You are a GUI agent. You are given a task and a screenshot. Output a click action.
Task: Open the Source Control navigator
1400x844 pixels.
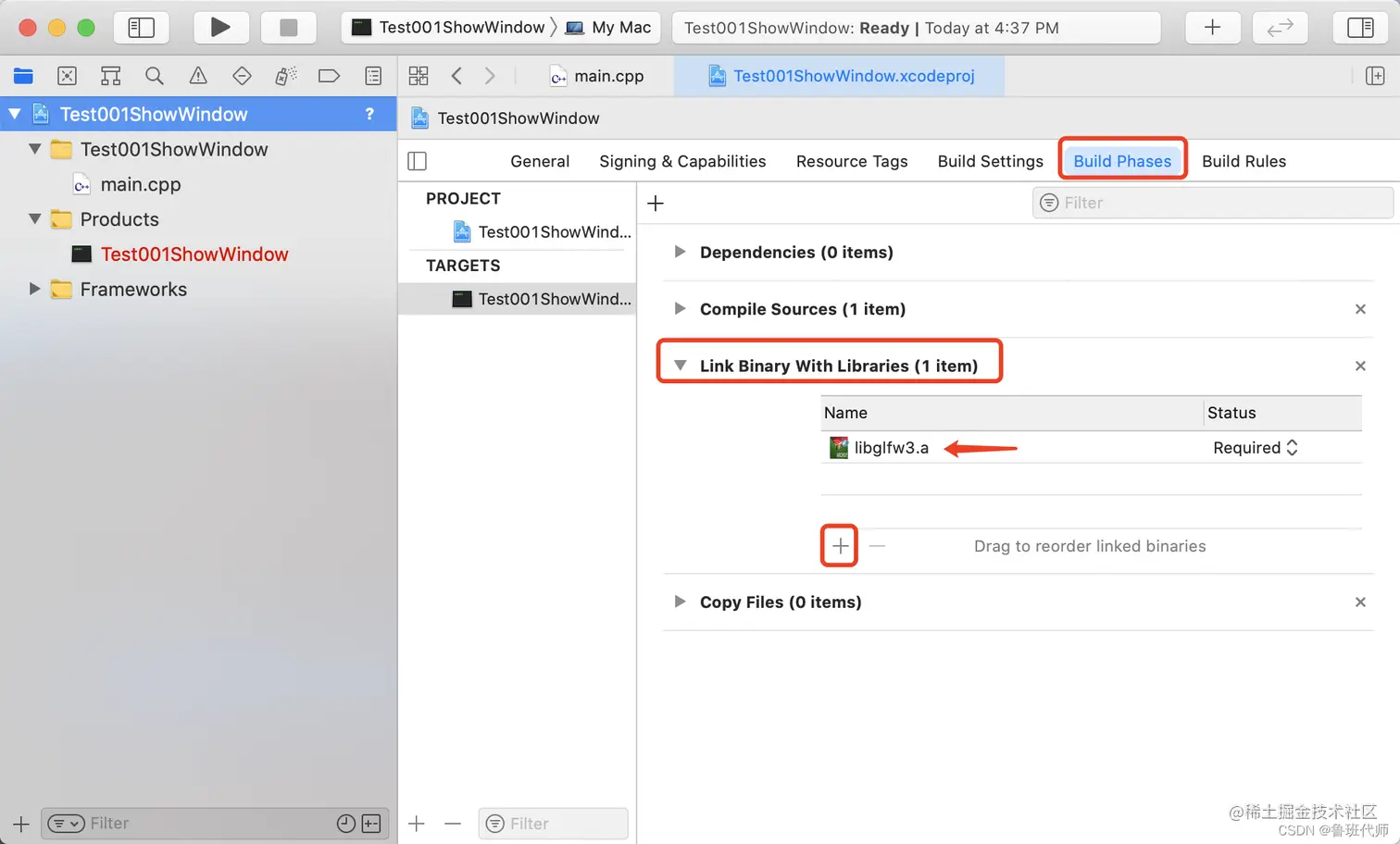67,76
